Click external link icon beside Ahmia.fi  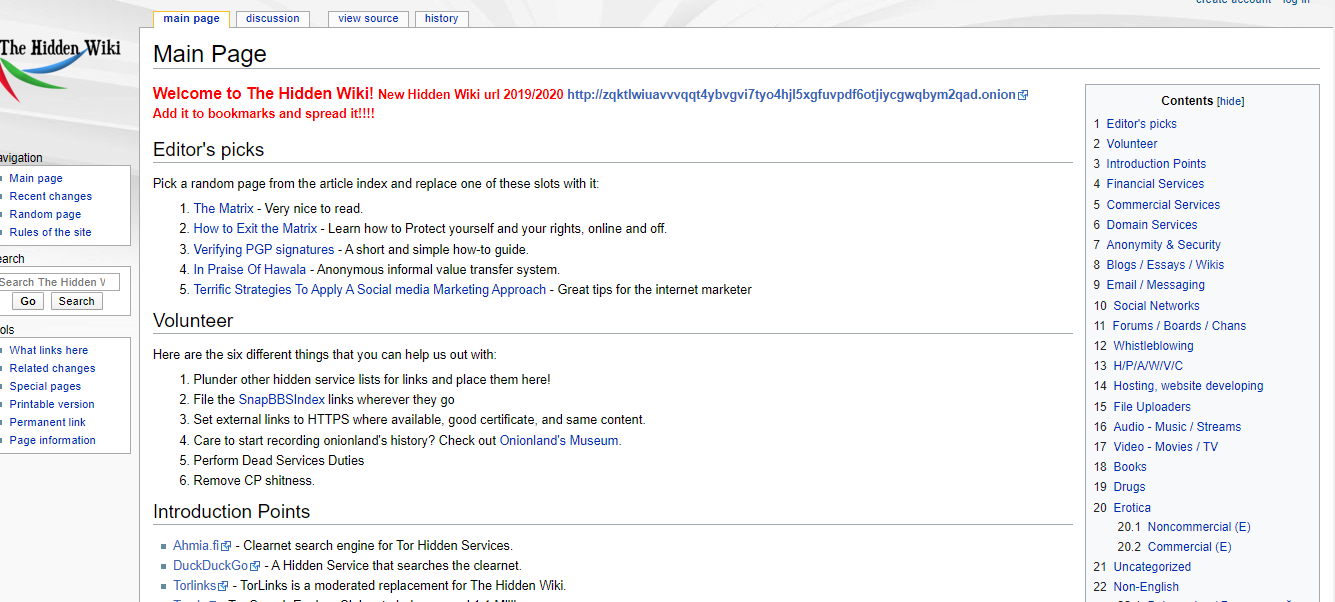click(x=227, y=546)
